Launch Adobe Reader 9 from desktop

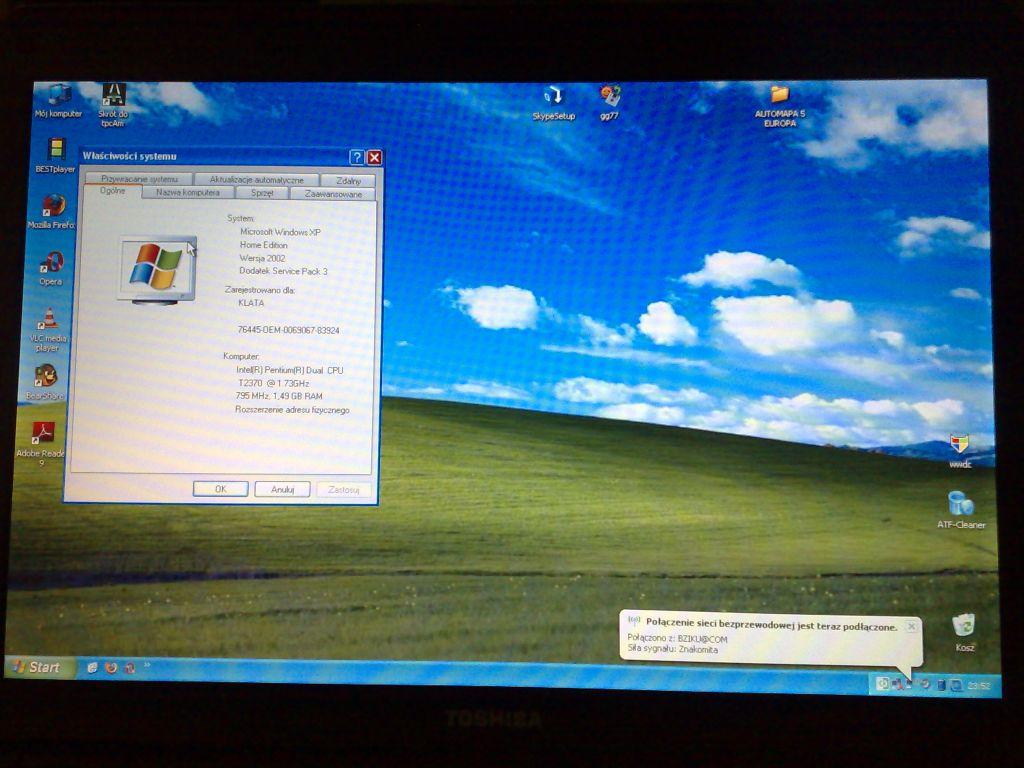(41, 443)
